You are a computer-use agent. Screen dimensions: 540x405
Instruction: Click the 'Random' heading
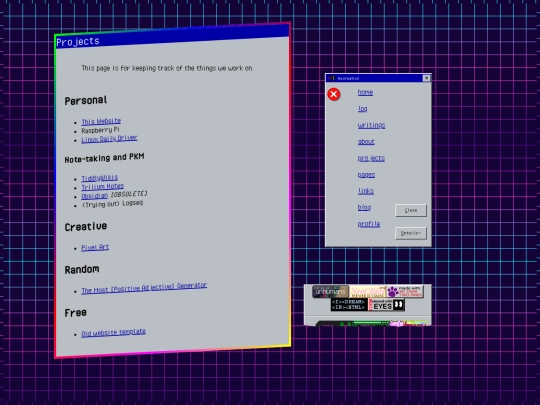tap(82, 269)
